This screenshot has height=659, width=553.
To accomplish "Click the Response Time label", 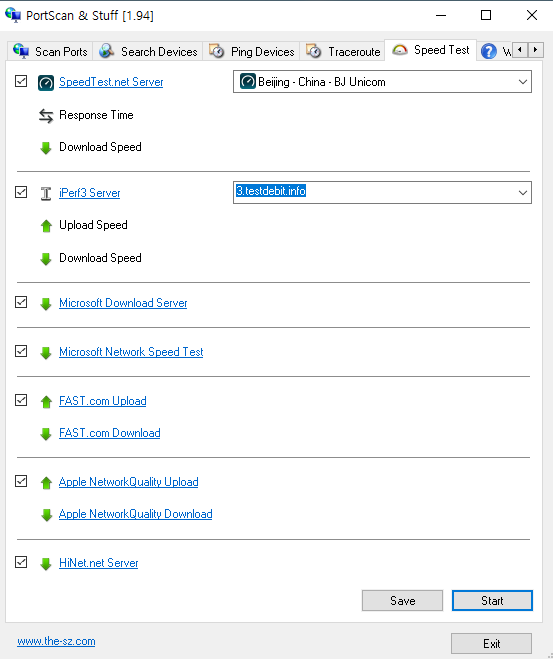I will click(x=96, y=115).
